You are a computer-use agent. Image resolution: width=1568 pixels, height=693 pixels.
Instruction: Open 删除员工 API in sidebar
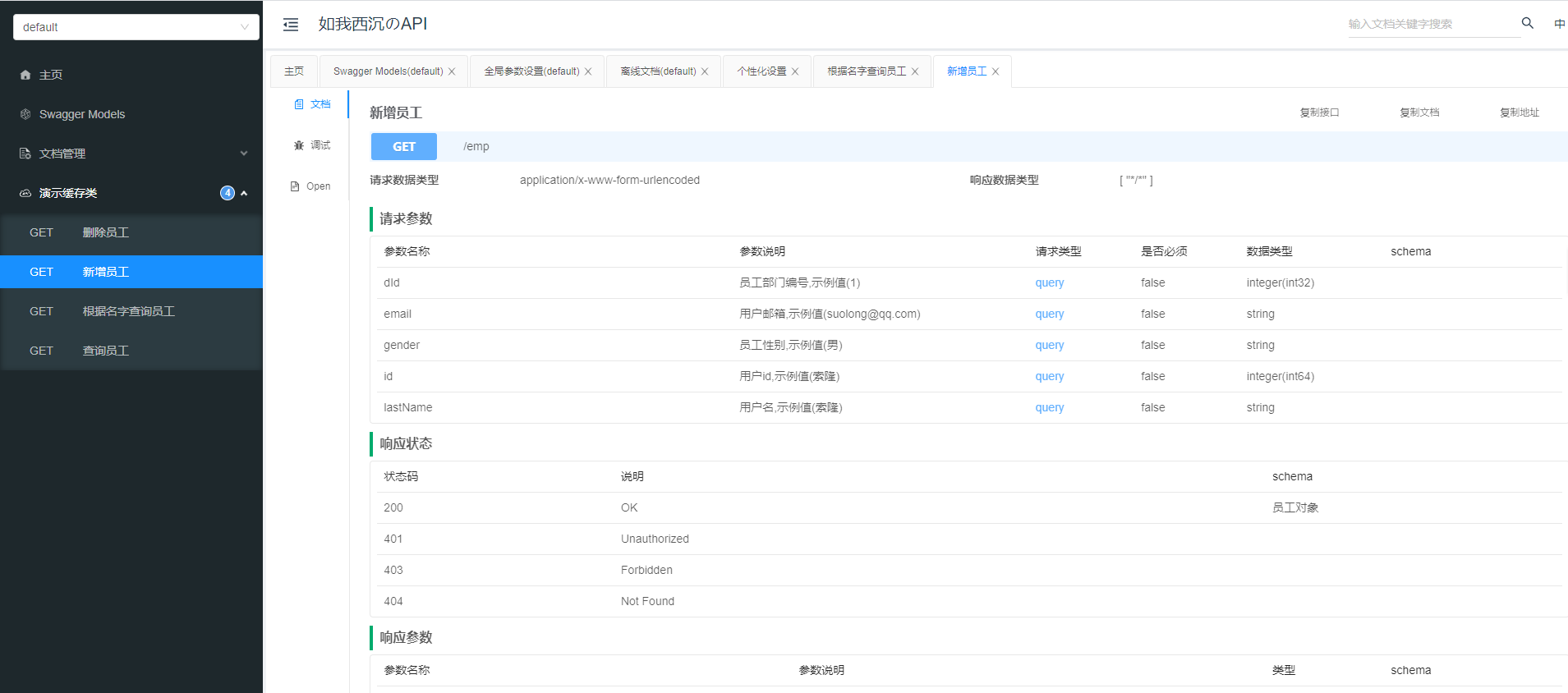pos(131,232)
